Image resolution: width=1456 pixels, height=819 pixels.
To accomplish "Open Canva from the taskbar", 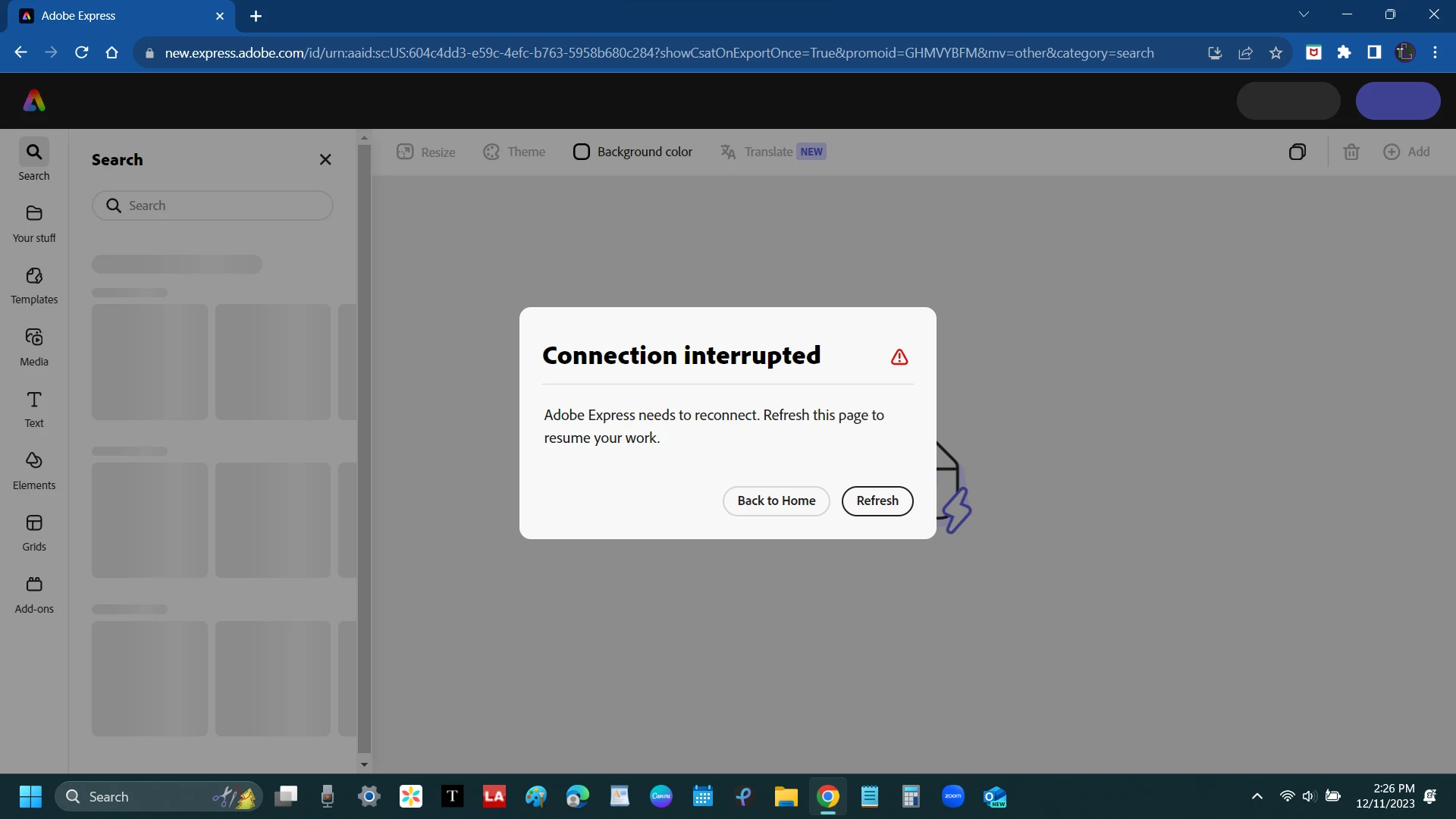I will [661, 797].
